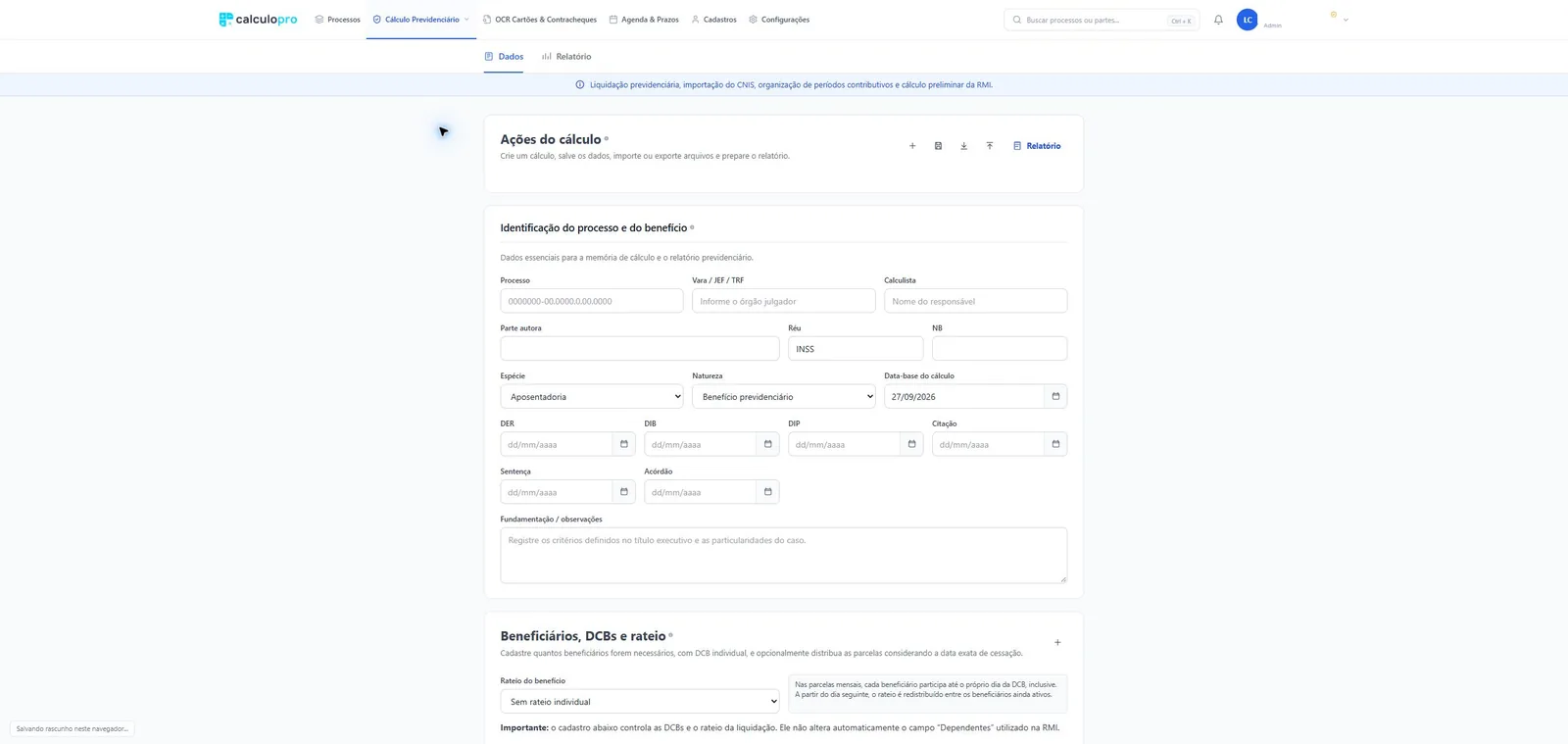
Task: Click the info dot beside Beneficiários, DCBs e rateio
Action: point(670,635)
